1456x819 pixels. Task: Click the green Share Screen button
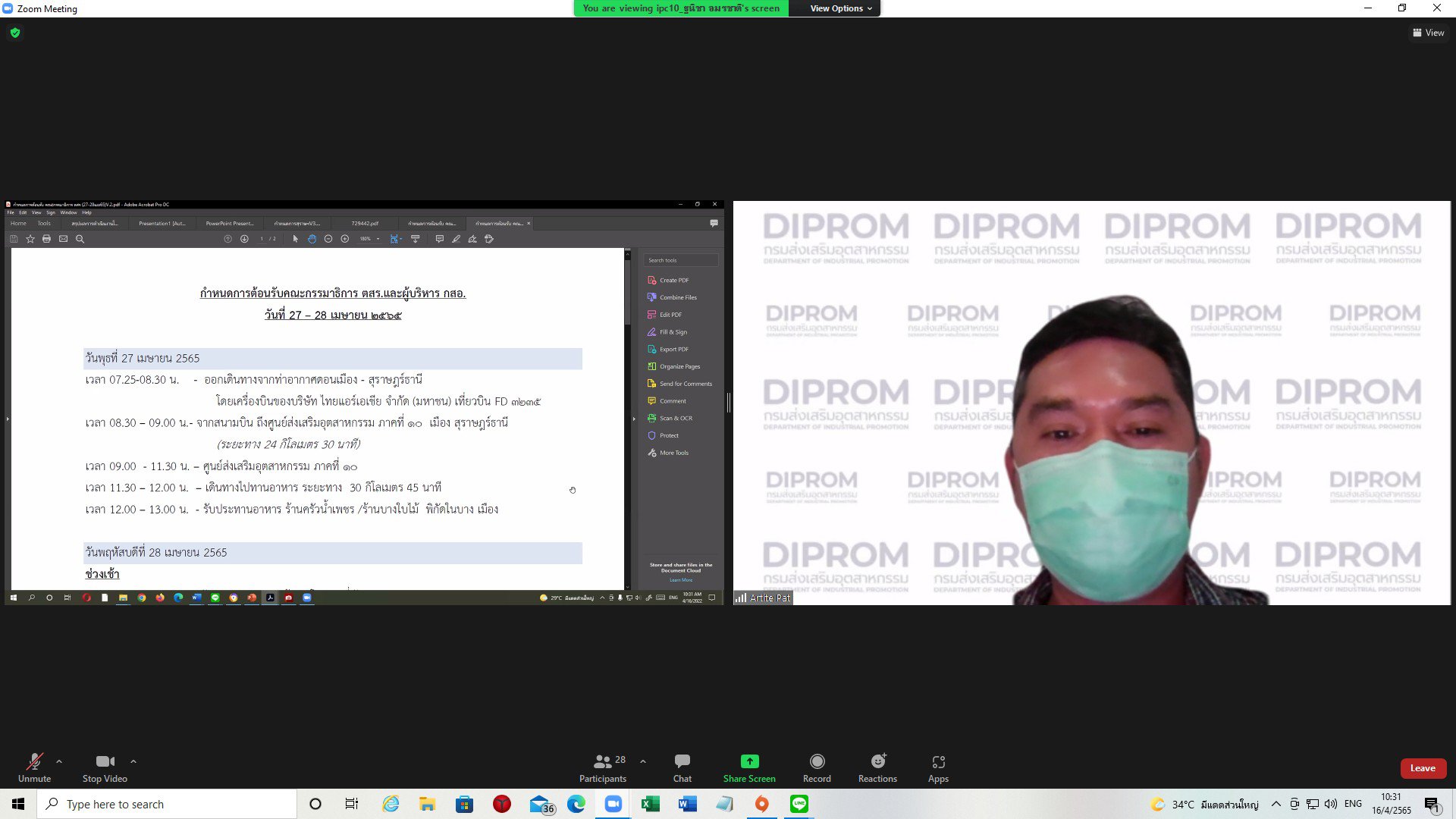point(749,767)
